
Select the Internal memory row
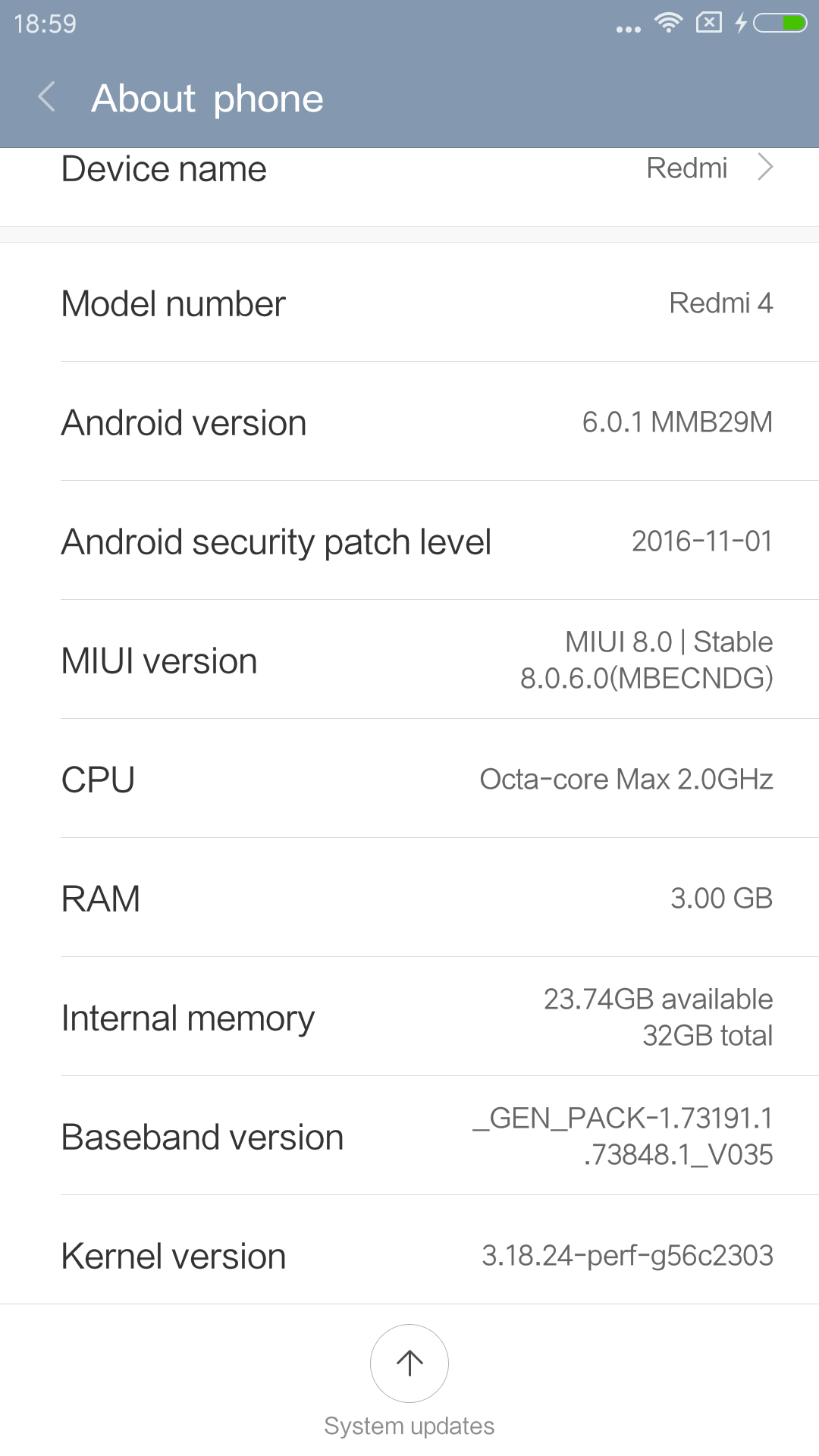click(x=409, y=1018)
